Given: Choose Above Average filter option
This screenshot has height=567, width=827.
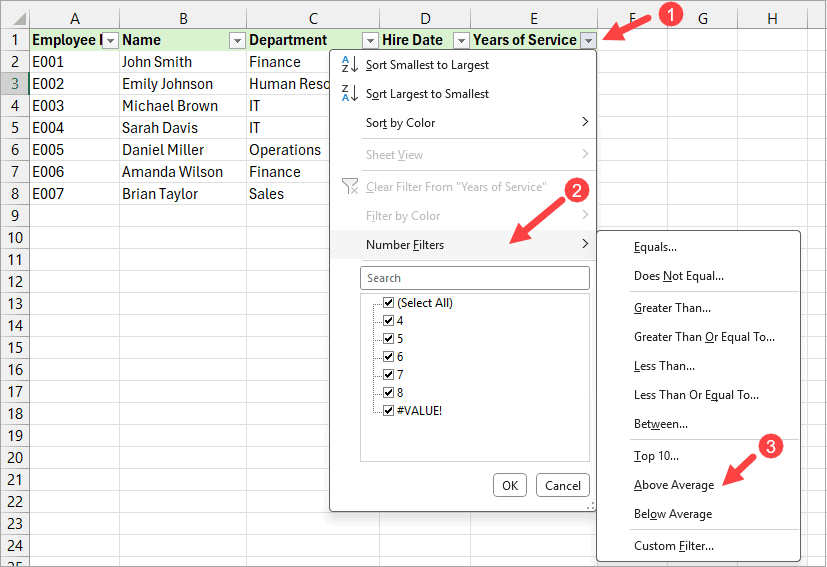Looking at the screenshot, I should pos(674,485).
